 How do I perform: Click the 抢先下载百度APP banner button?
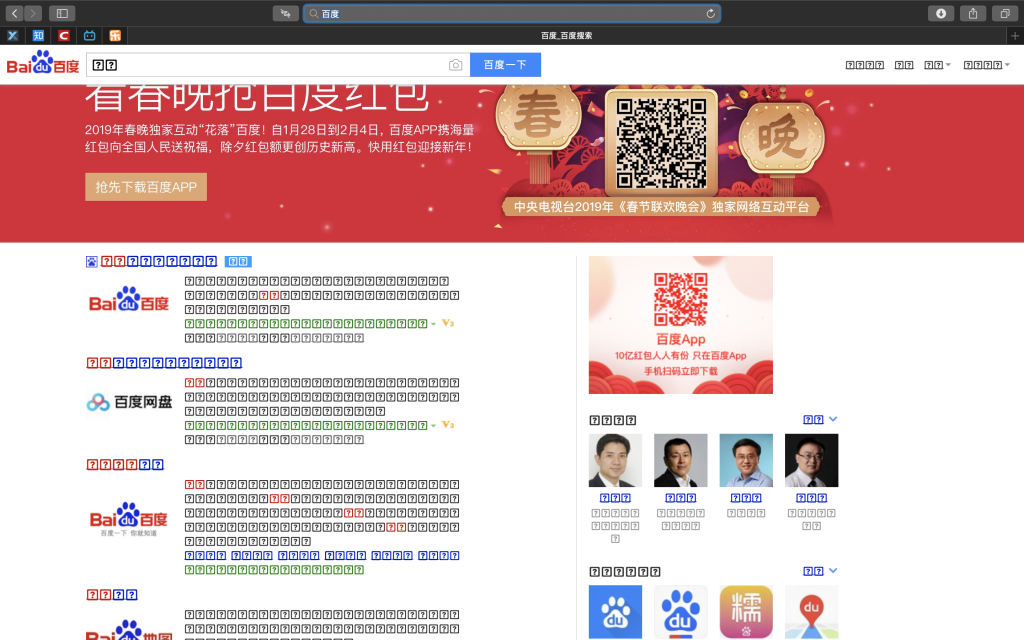pyautogui.click(x=146, y=187)
